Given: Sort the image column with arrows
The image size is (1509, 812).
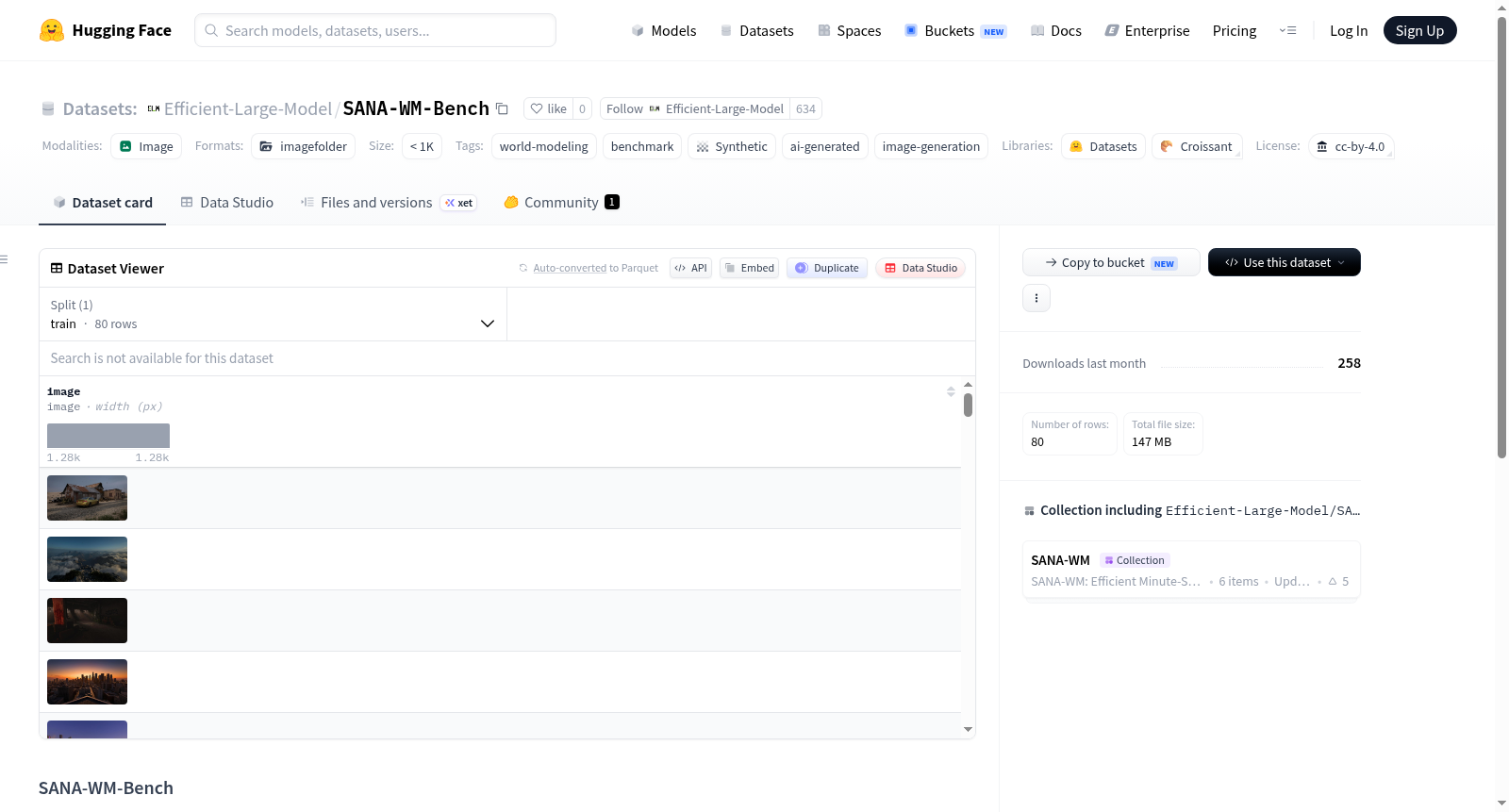Looking at the screenshot, I should [951, 391].
